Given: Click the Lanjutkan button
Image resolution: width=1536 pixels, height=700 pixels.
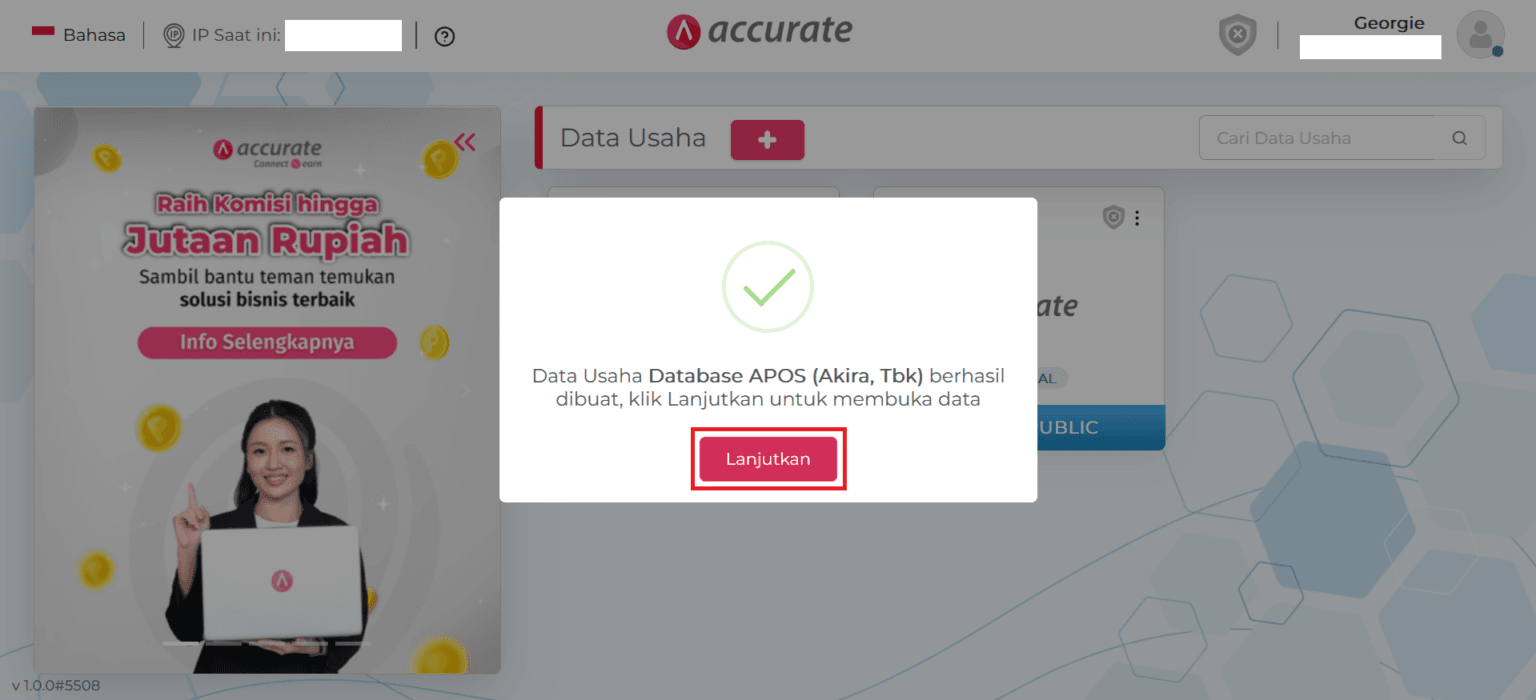Looking at the screenshot, I should [768, 459].
